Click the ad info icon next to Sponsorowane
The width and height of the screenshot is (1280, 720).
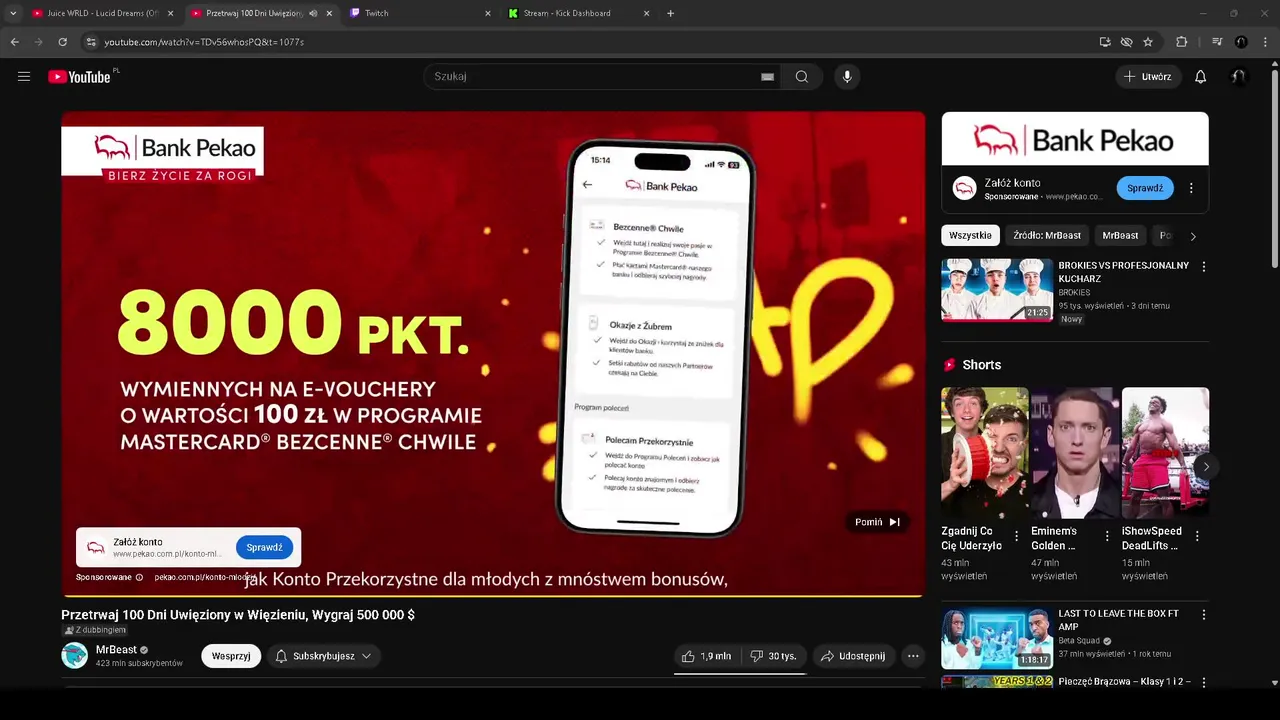pos(139,577)
